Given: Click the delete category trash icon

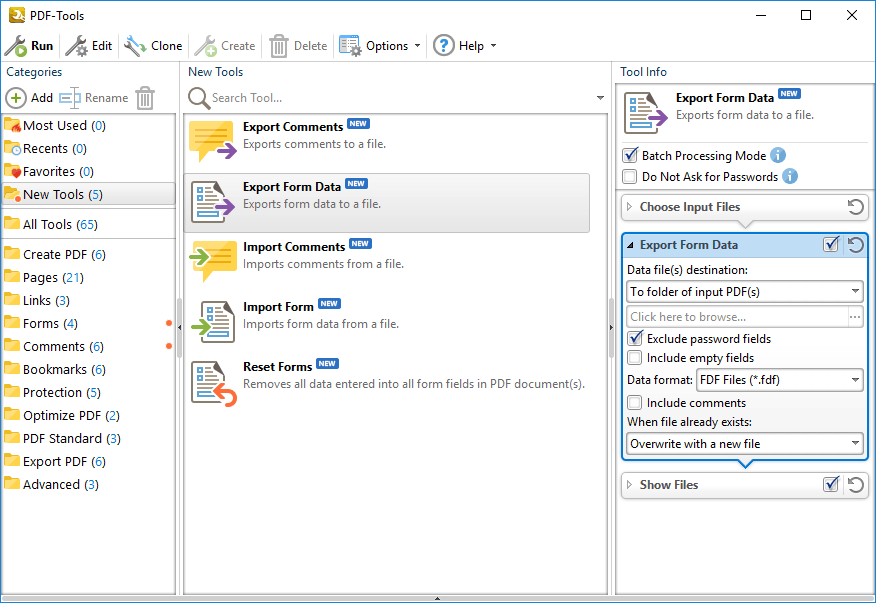Looking at the screenshot, I should (145, 98).
